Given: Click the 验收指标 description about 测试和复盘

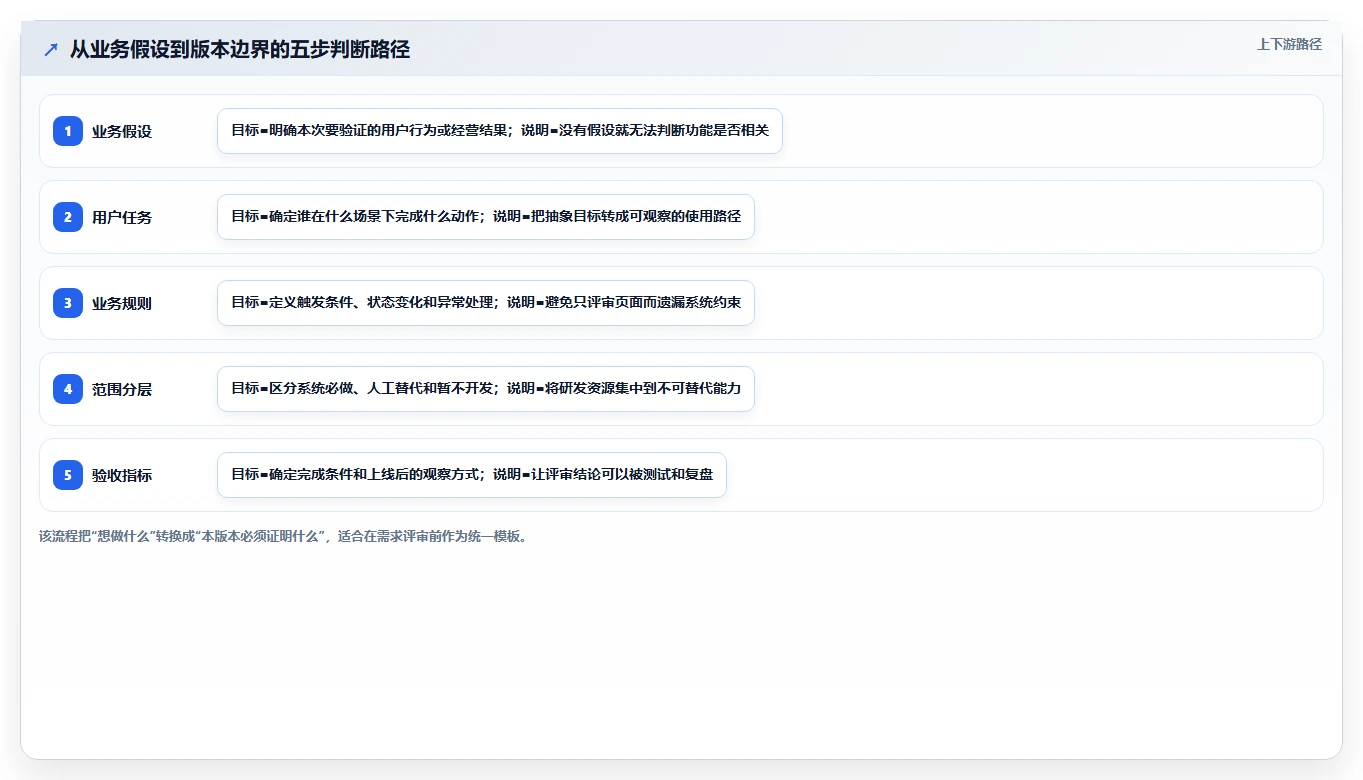Looking at the screenshot, I should pos(472,475).
